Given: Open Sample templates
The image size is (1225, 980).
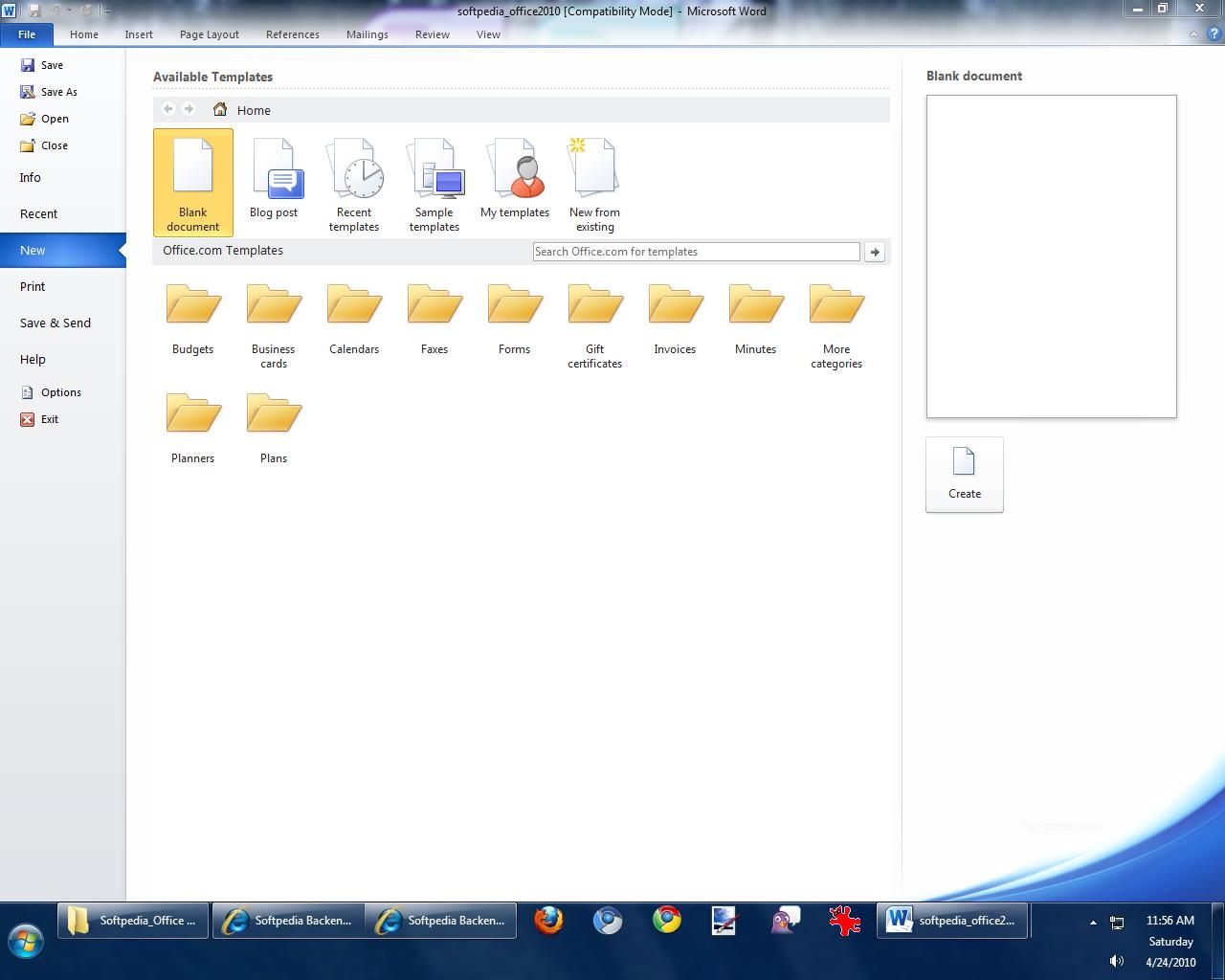Looking at the screenshot, I should click(434, 182).
